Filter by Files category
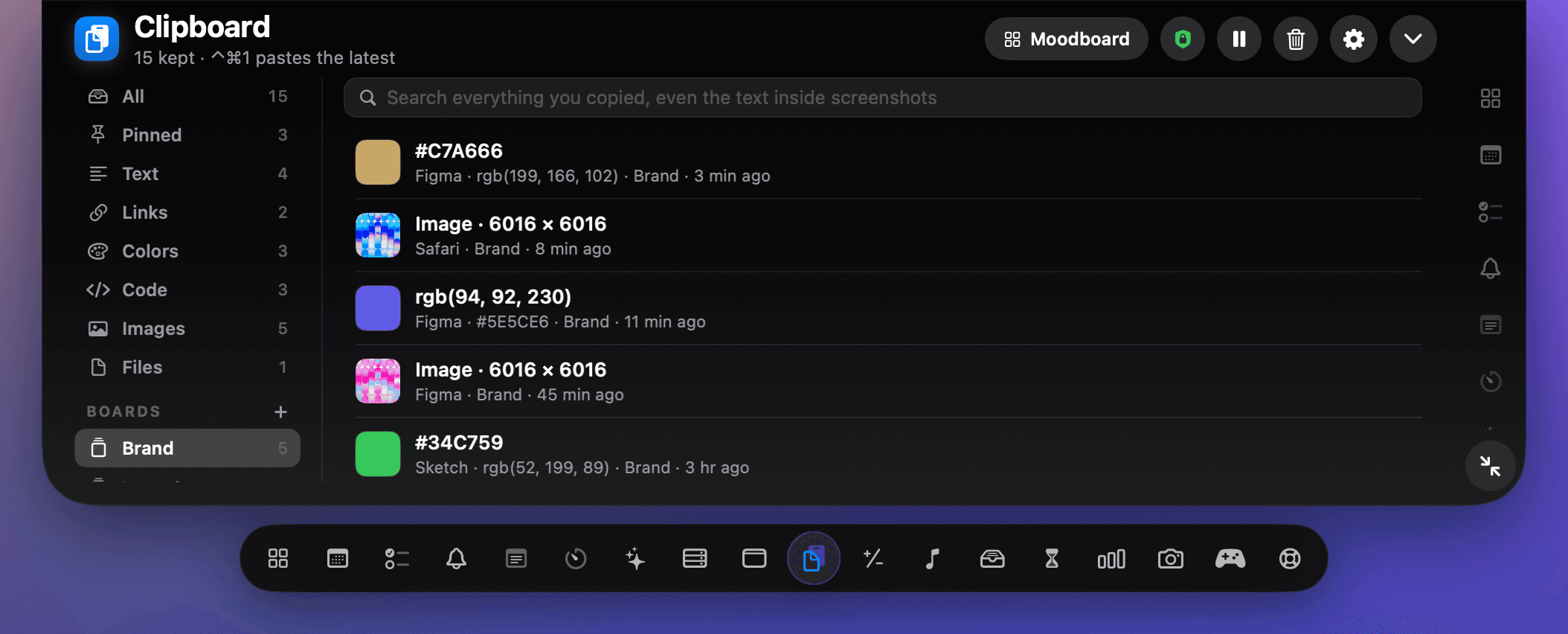Image resolution: width=1568 pixels, height=634 pixels. pos(187,367)
